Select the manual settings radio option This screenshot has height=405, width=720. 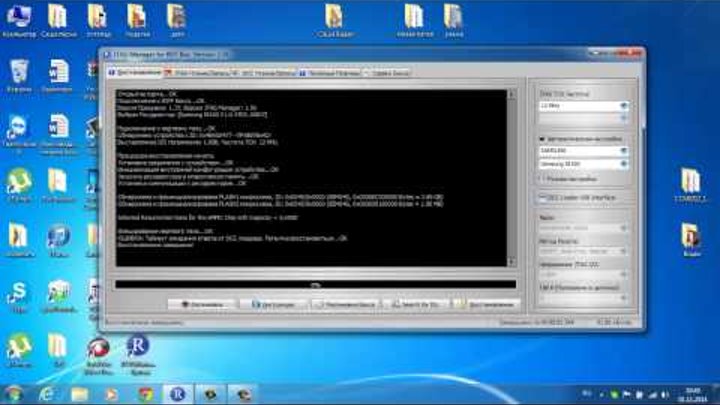pos(542,179)
